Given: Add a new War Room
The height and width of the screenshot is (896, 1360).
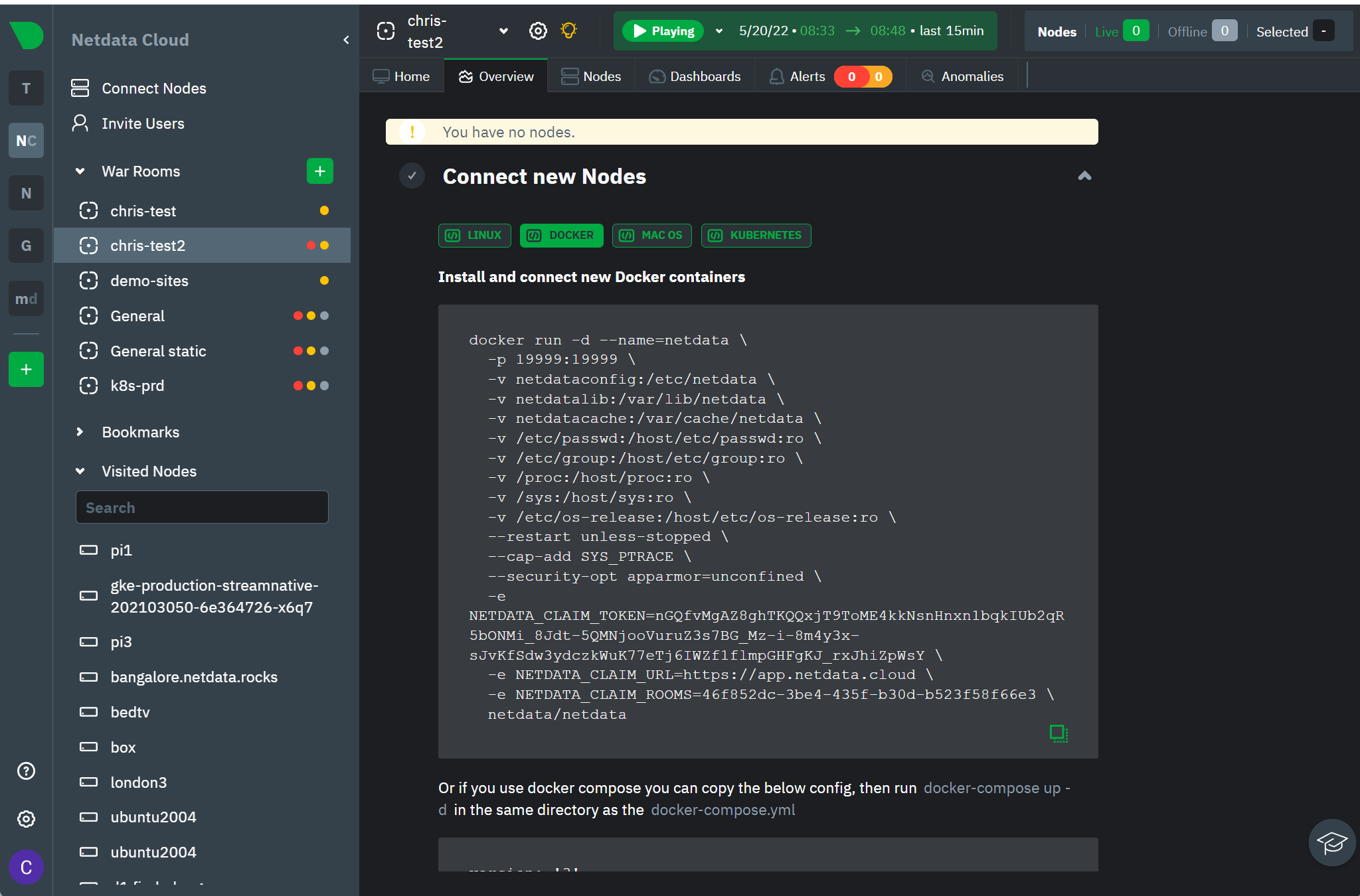Looking at the screenshot, I should [319, 171].
